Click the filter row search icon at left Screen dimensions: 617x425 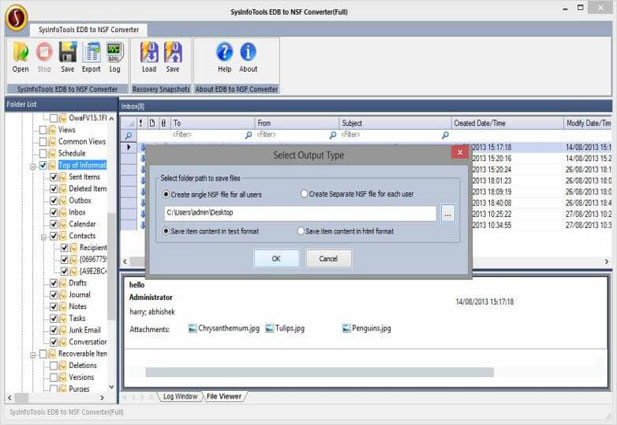(x=128, y=135)
